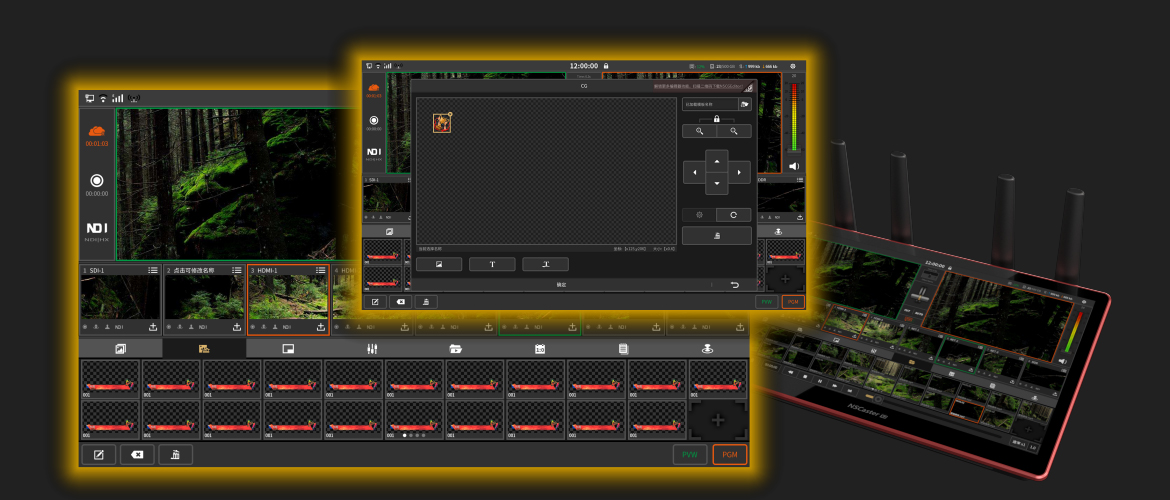Click the clear-all broom button in bottom bar

[x=176, y=455]
